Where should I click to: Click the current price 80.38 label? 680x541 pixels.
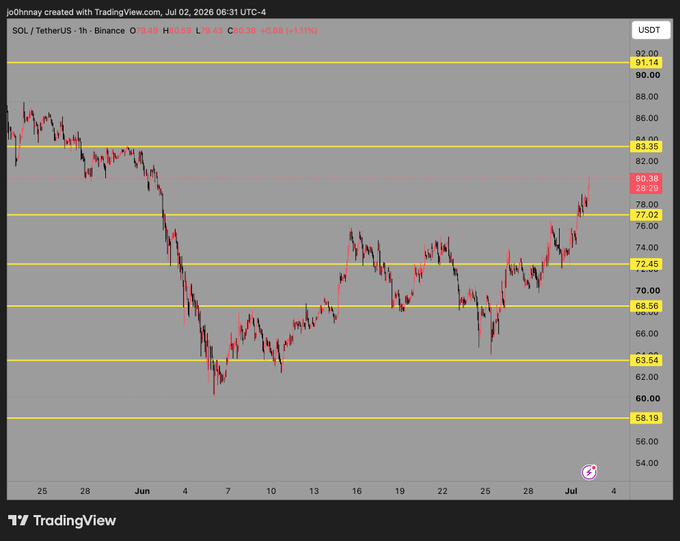coord(646,178)
